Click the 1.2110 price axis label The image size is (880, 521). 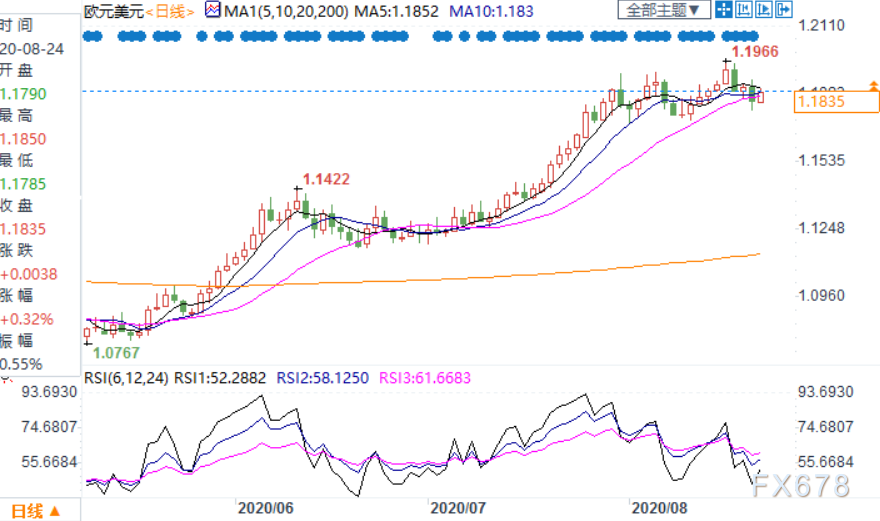click(x=821, y=25)
